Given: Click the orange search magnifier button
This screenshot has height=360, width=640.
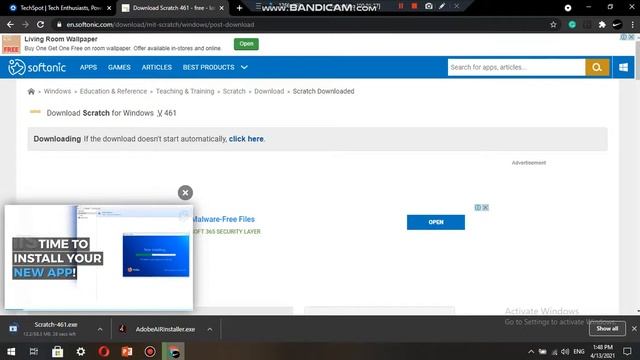Looking at the screenshot, I should (x=597, y=67).
